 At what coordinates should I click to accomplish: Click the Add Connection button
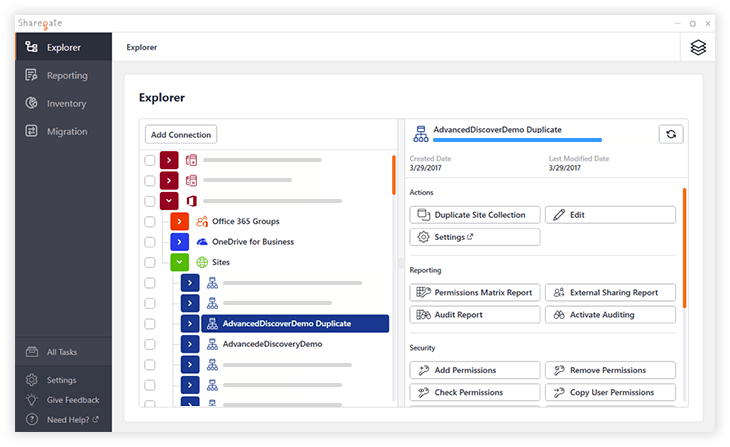[x=181, y=135]
